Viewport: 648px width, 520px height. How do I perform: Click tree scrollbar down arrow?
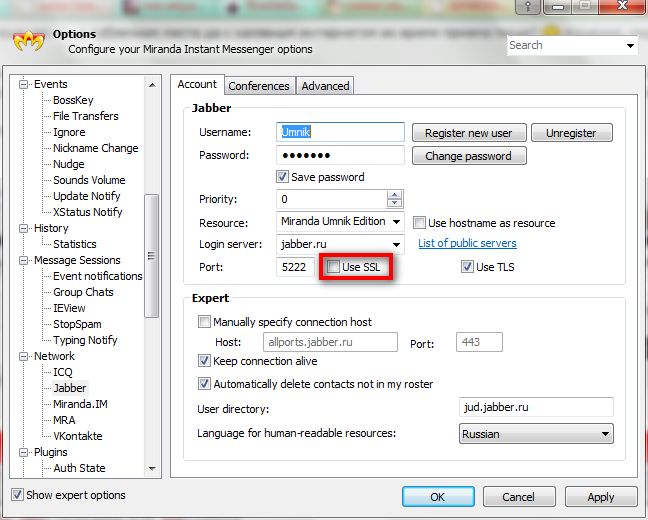pos(152,468)
